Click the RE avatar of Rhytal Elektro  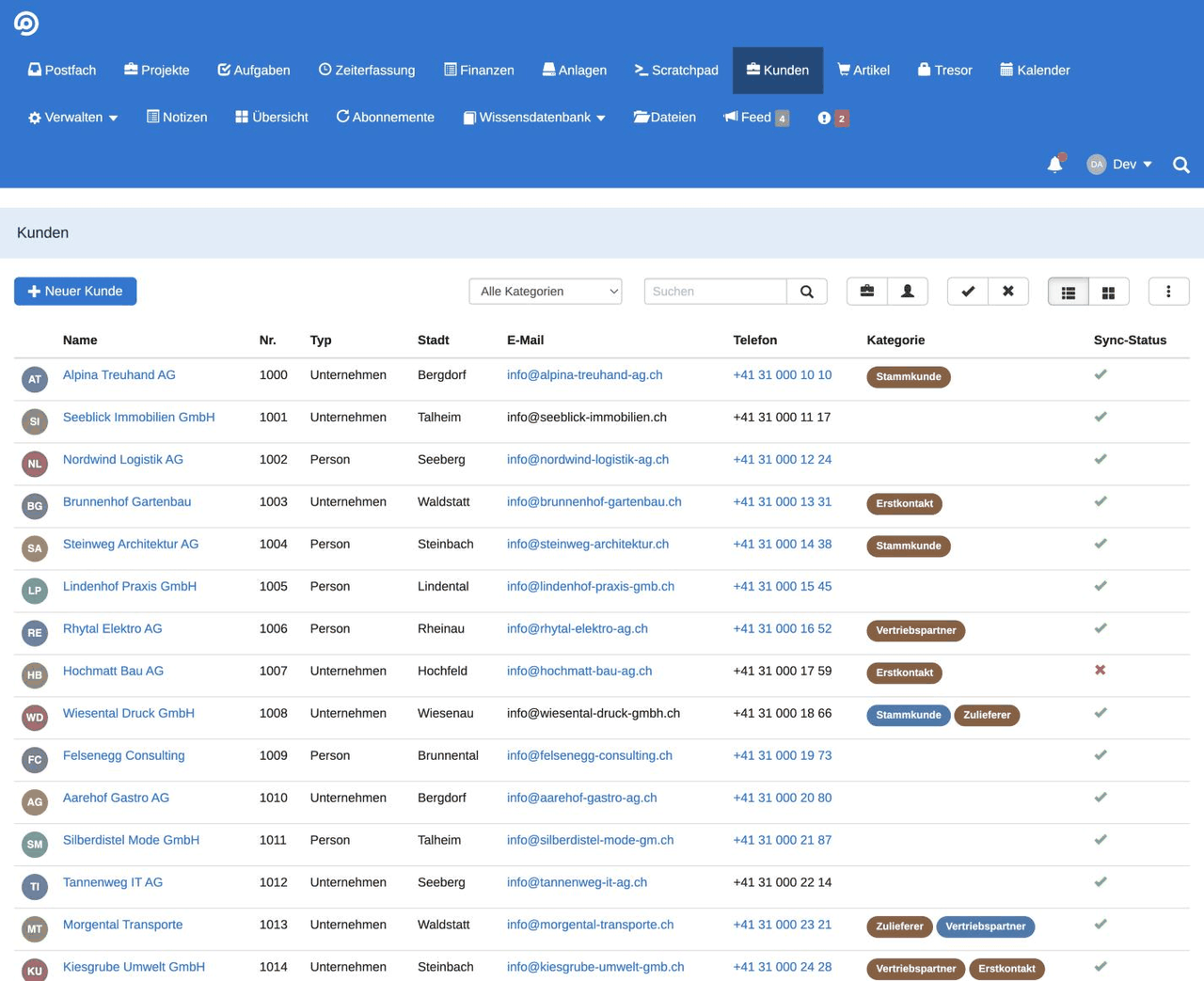35,633
